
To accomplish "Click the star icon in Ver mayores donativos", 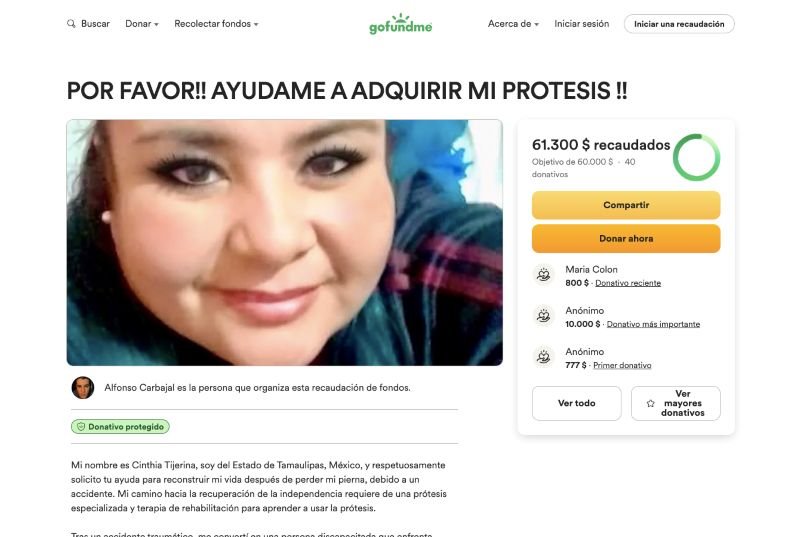I will pos(651,403).
